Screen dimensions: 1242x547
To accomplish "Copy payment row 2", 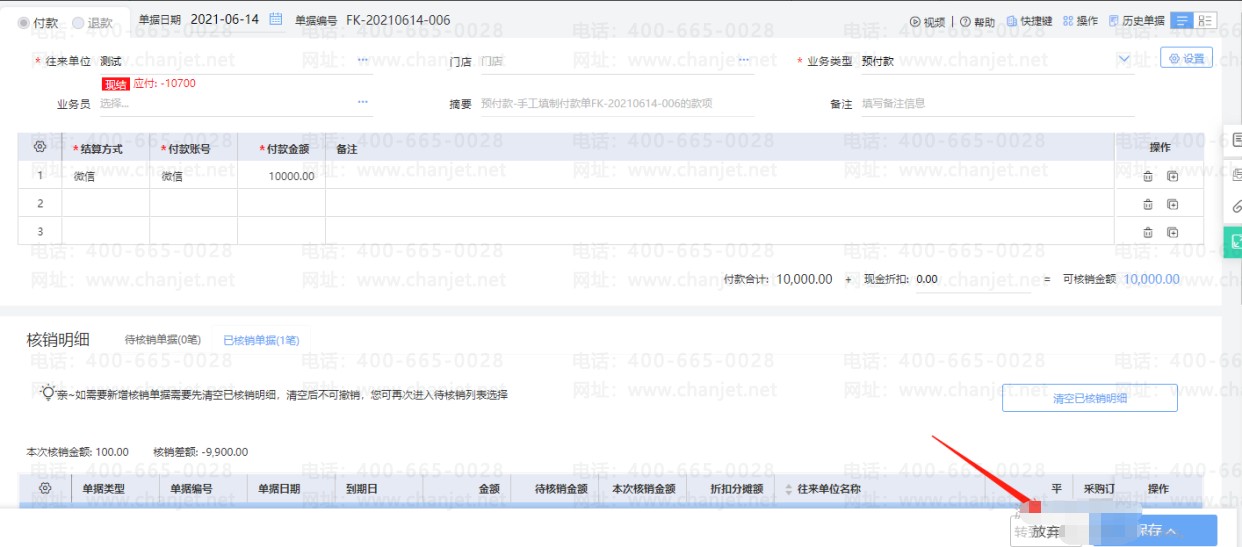I will (x=1172, y=204).
